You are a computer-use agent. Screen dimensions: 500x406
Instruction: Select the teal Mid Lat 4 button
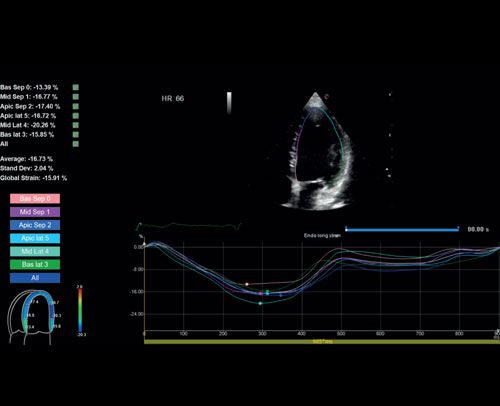[35, 251]
